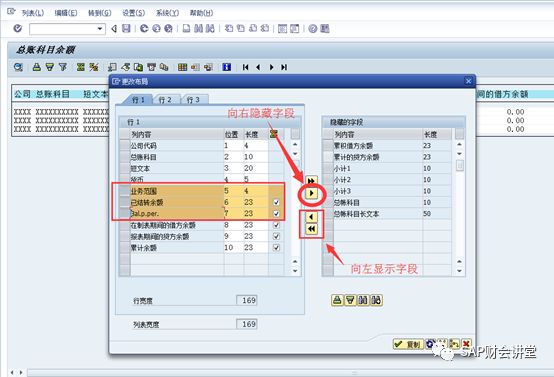
Task: Click the double left-arrow show all fields button
Action: (311, 229)
